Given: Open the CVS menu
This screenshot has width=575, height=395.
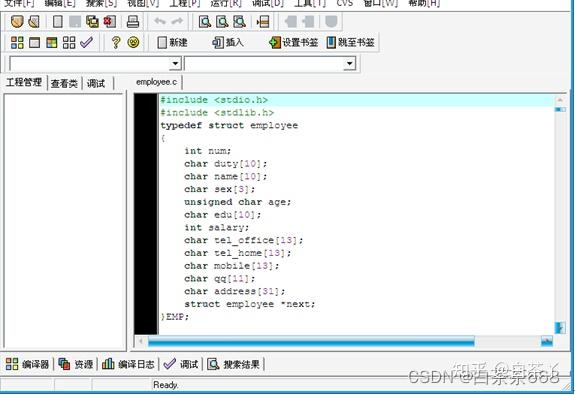Looking at the screenshot, I should point(344,3).
